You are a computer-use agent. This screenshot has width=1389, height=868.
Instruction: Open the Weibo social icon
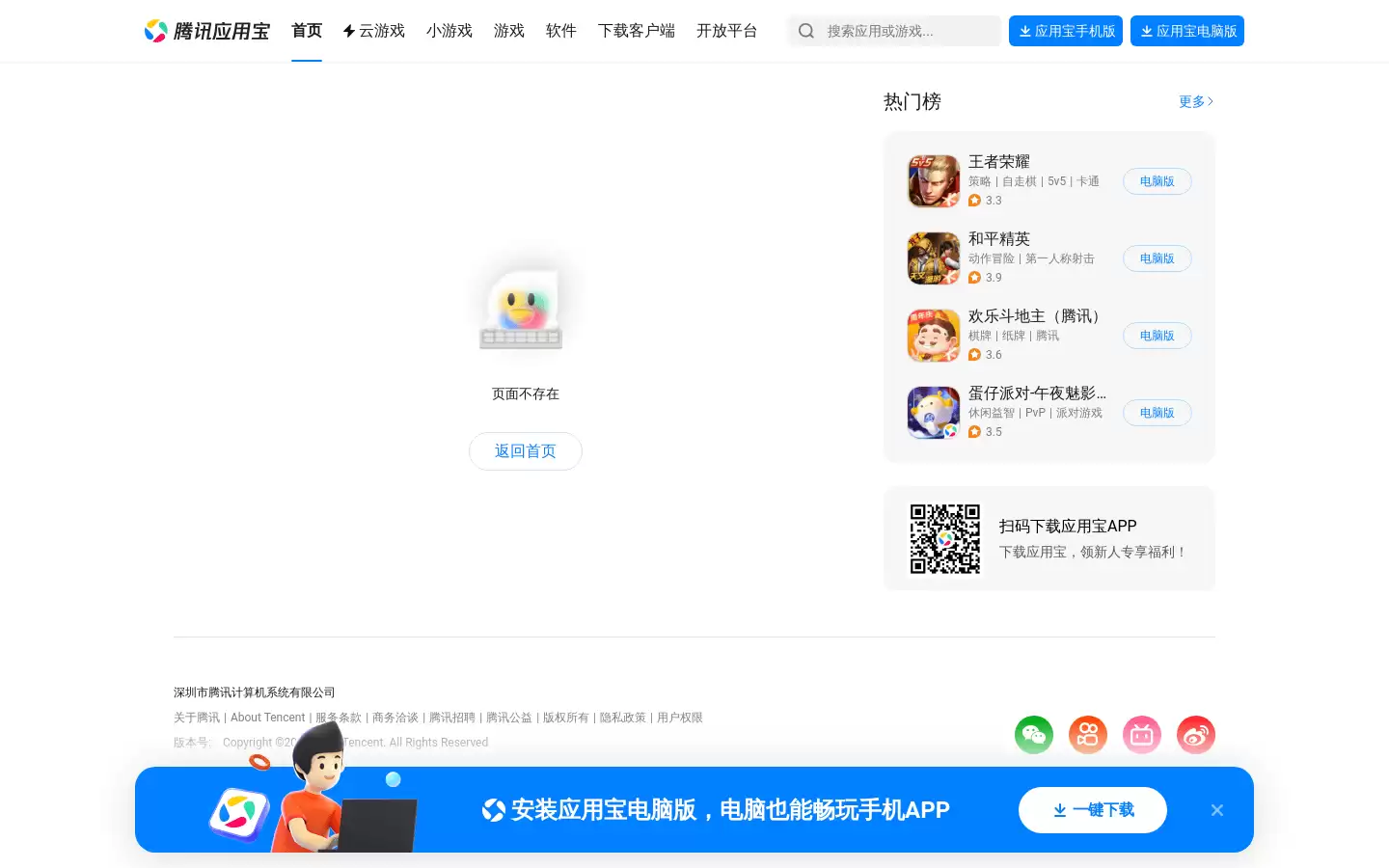click(x=1196, y=735)
